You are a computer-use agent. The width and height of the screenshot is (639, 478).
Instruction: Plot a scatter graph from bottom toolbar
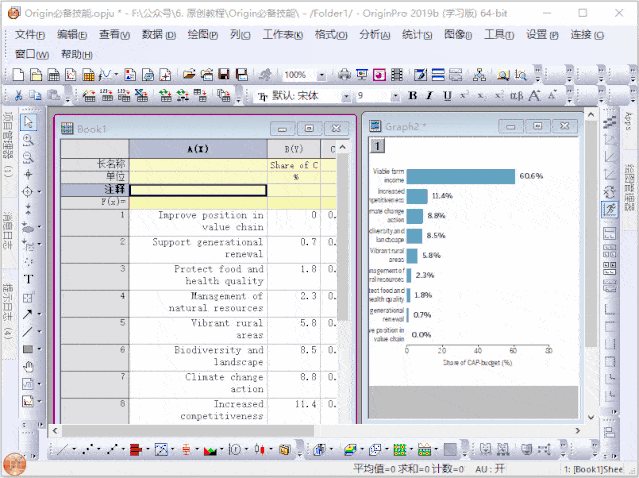coord(88,450)
